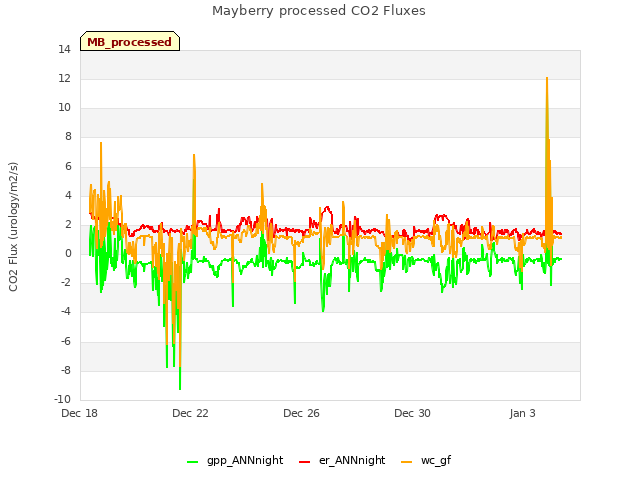Click the y-axis value 12
The height and width of the screenshot is (480, 640).
pos(64,78)
